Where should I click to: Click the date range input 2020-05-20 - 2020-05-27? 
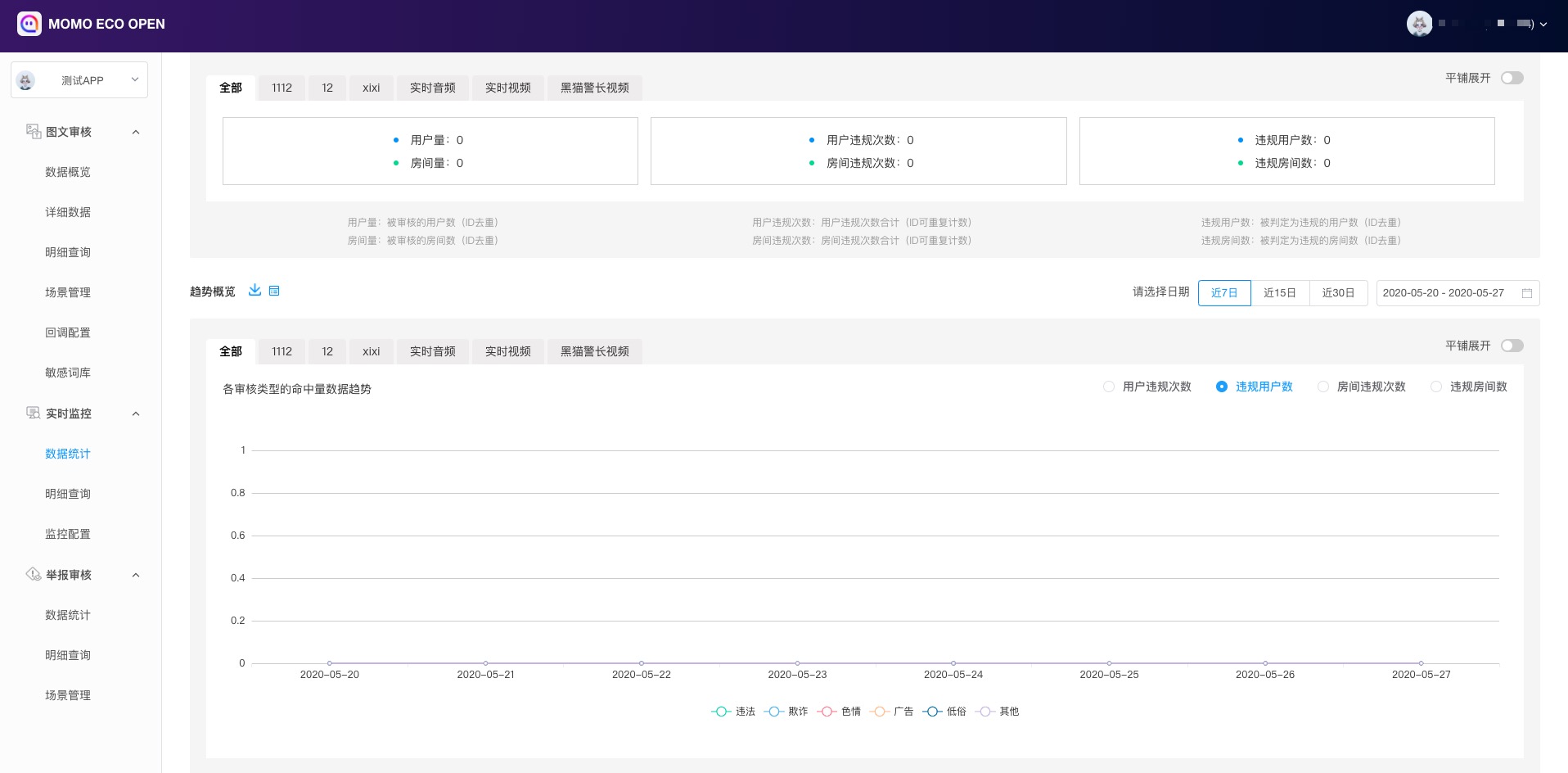click(x=1443, y=293)
